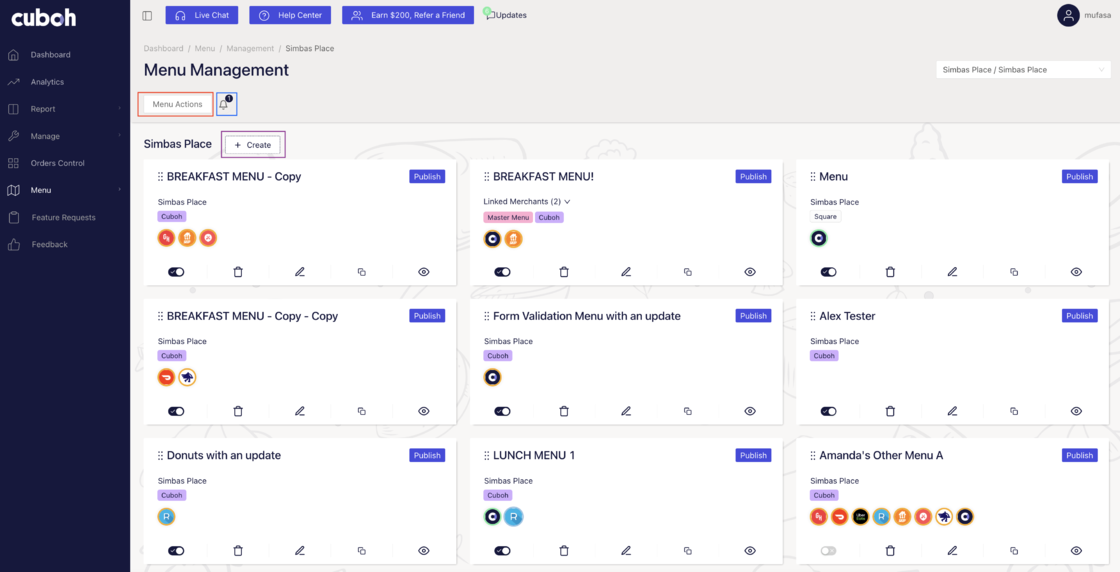Screen dimensions: 1120x572
Task: Delete the Form Validation Menu card
Action: [564, 411]
